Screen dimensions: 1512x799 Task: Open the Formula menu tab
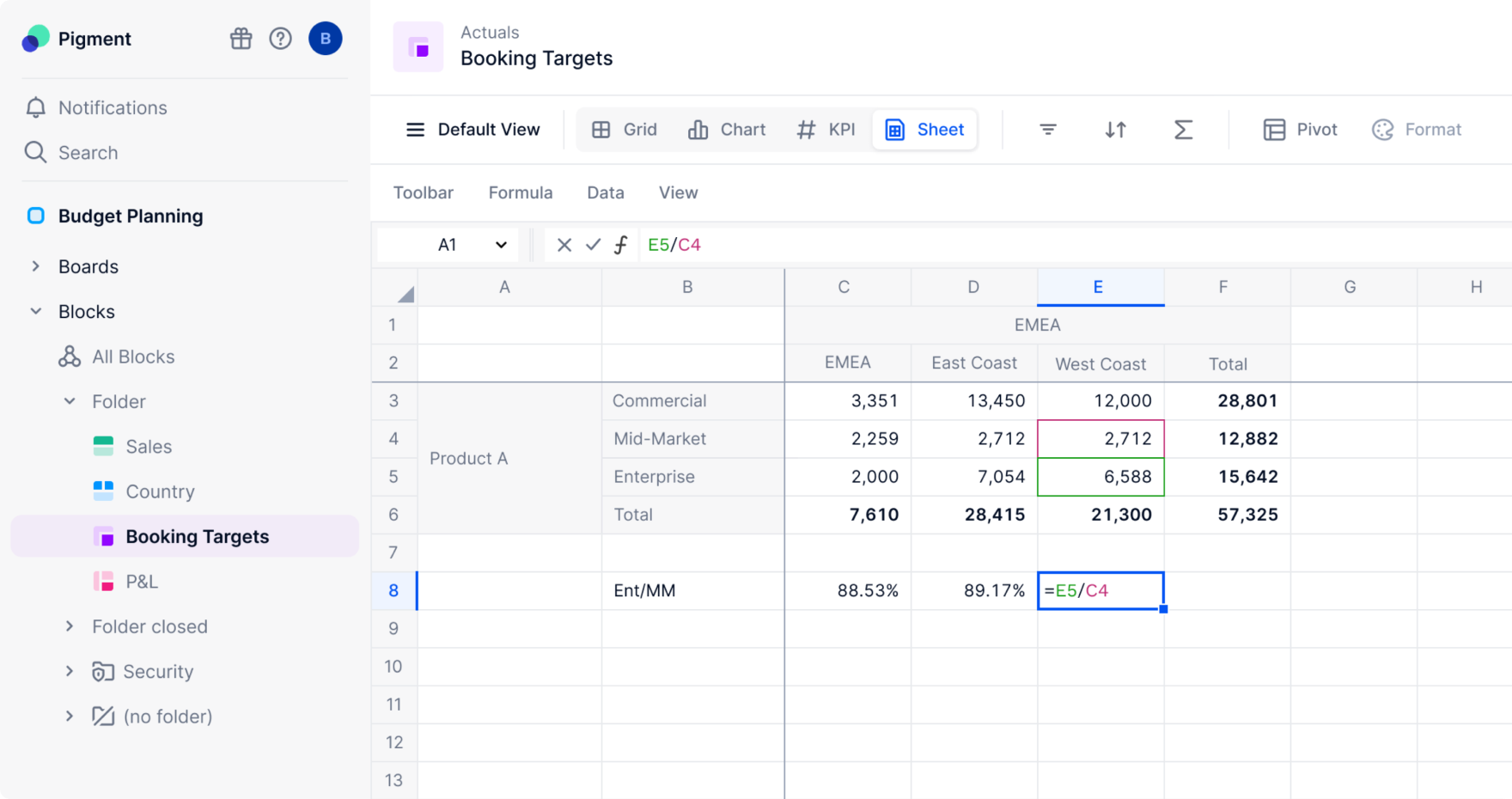[520, 192]
